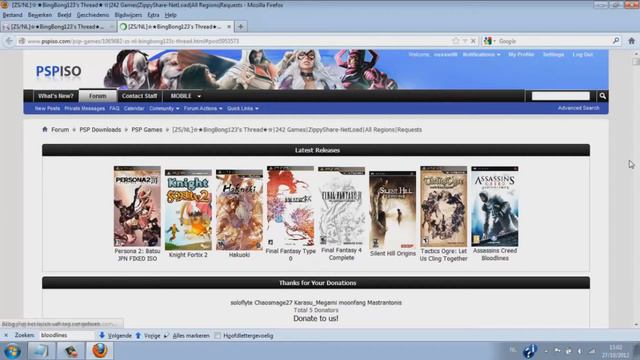
Task: Click the page vertical scrollbar
Action: 636,188
